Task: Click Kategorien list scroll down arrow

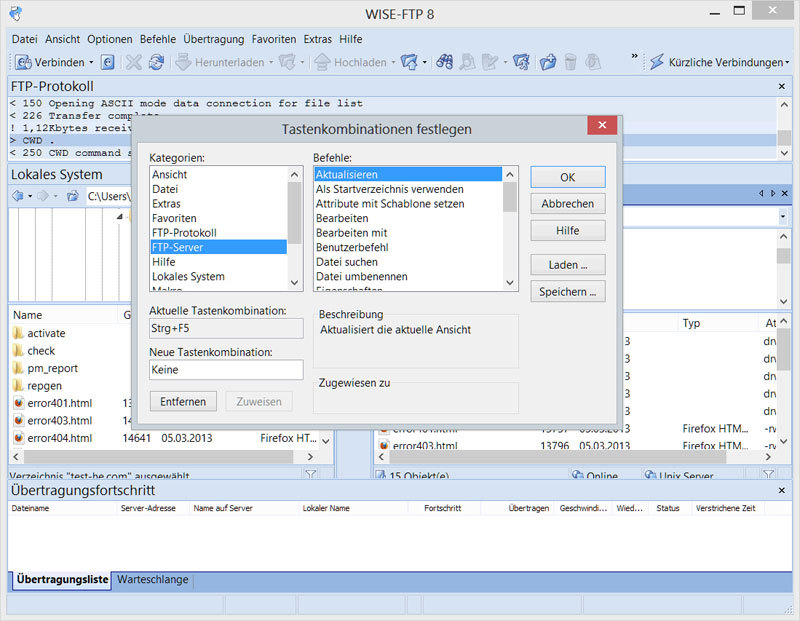Action: 294,283
